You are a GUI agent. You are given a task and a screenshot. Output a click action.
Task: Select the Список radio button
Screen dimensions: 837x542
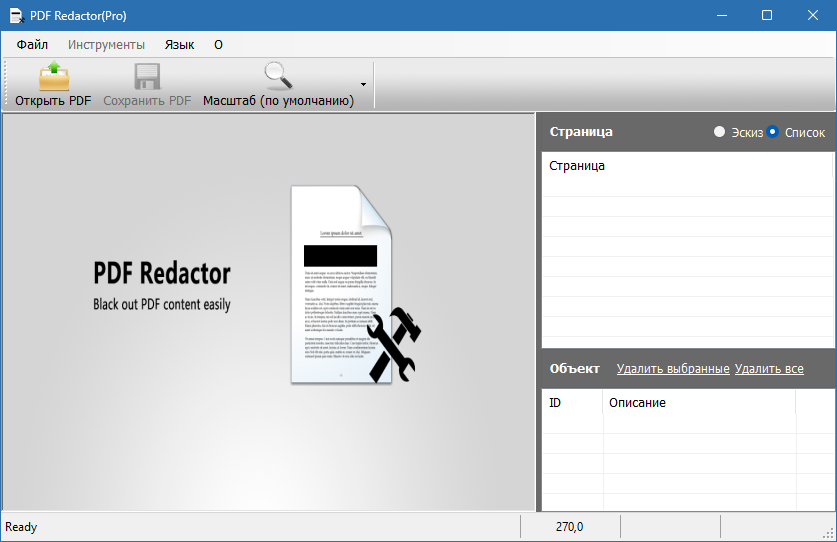772,132
